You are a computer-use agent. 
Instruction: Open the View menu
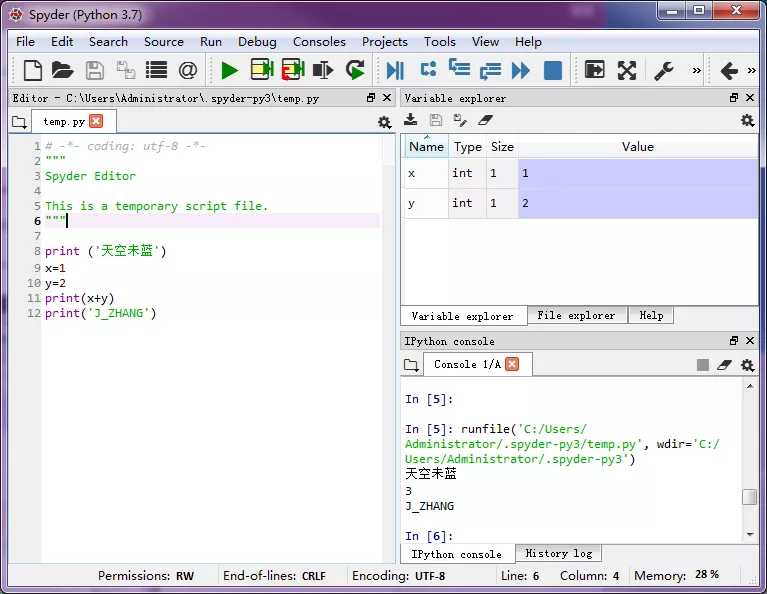point(485,42)
